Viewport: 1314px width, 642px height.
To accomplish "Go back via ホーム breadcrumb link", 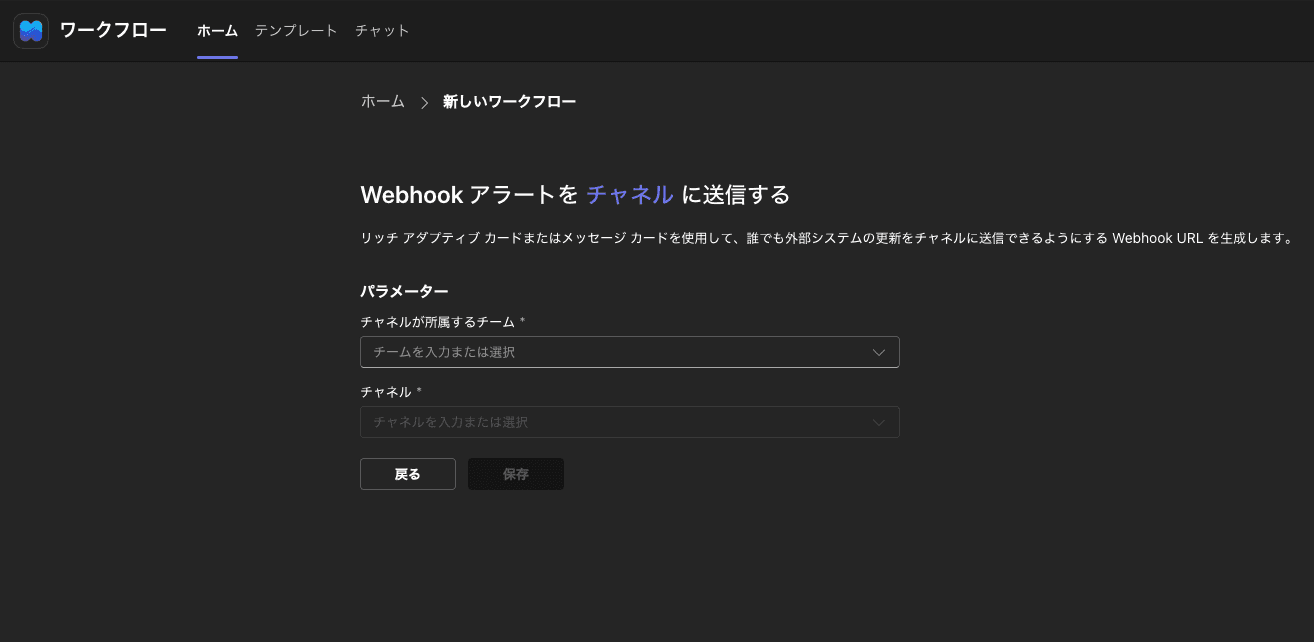I will pos(383,102).
